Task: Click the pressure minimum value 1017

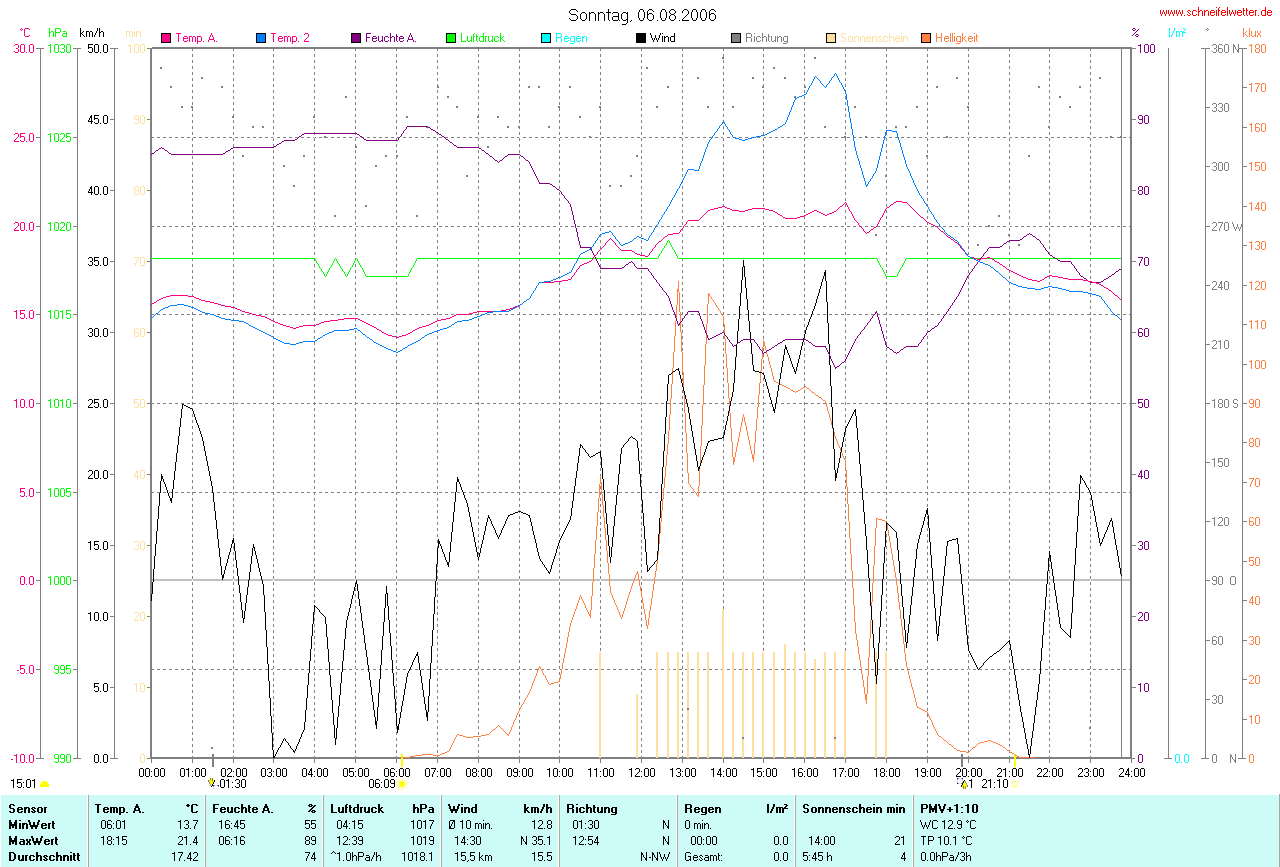Action: tap(422, 825)
